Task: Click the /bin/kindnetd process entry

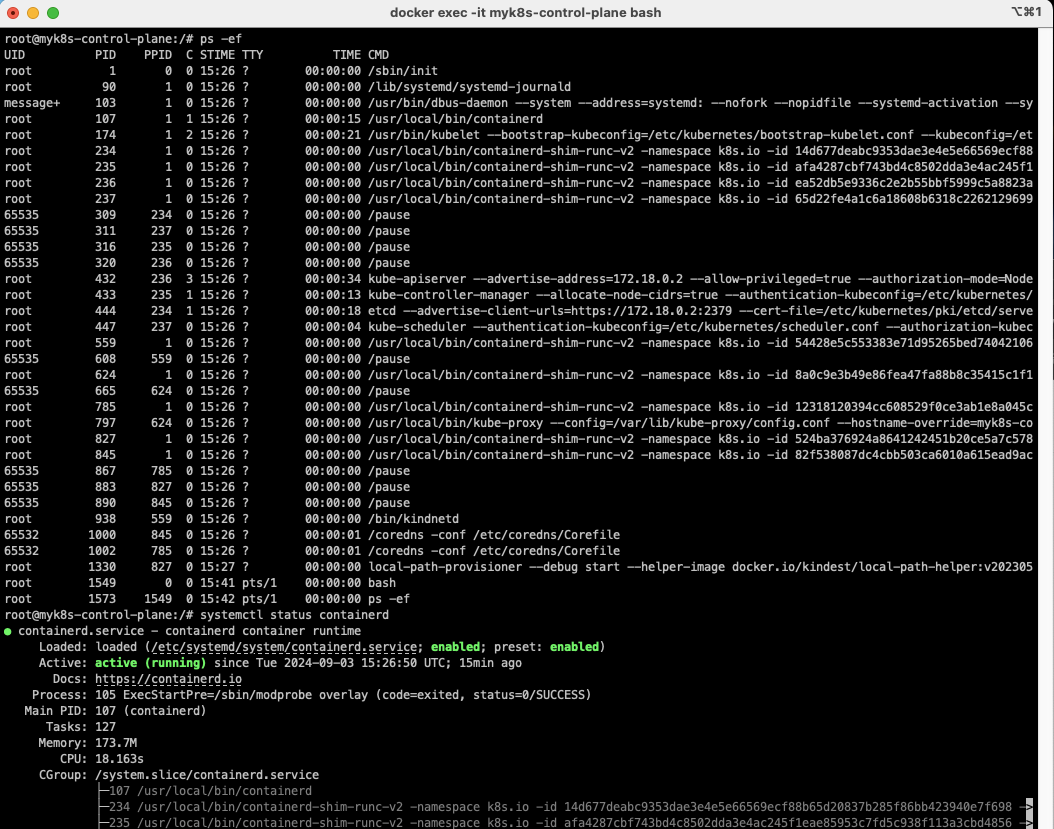Action: pyautogui.click(x=413, y=519)
